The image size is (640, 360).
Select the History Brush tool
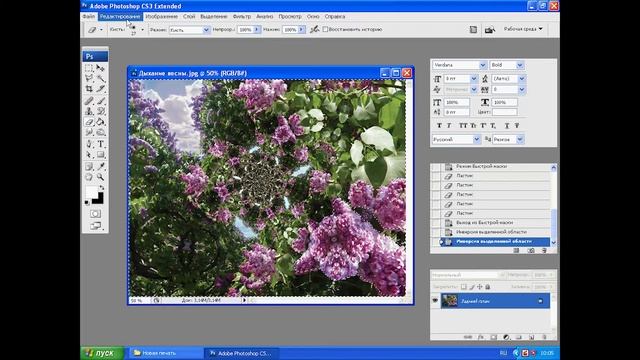100,111
